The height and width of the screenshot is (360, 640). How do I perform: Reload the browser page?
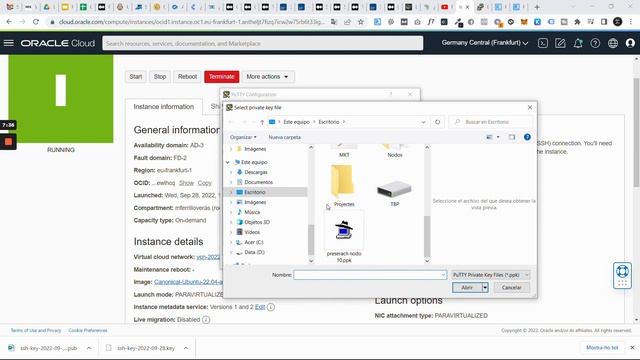click(x=36, y=22)
